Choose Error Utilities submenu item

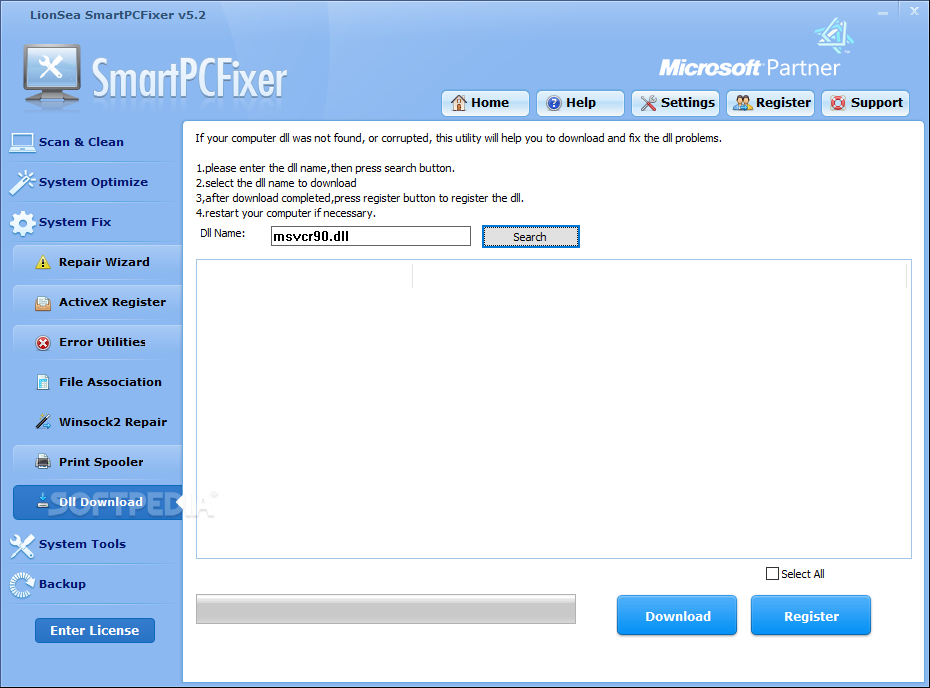[x=98, y=342]
